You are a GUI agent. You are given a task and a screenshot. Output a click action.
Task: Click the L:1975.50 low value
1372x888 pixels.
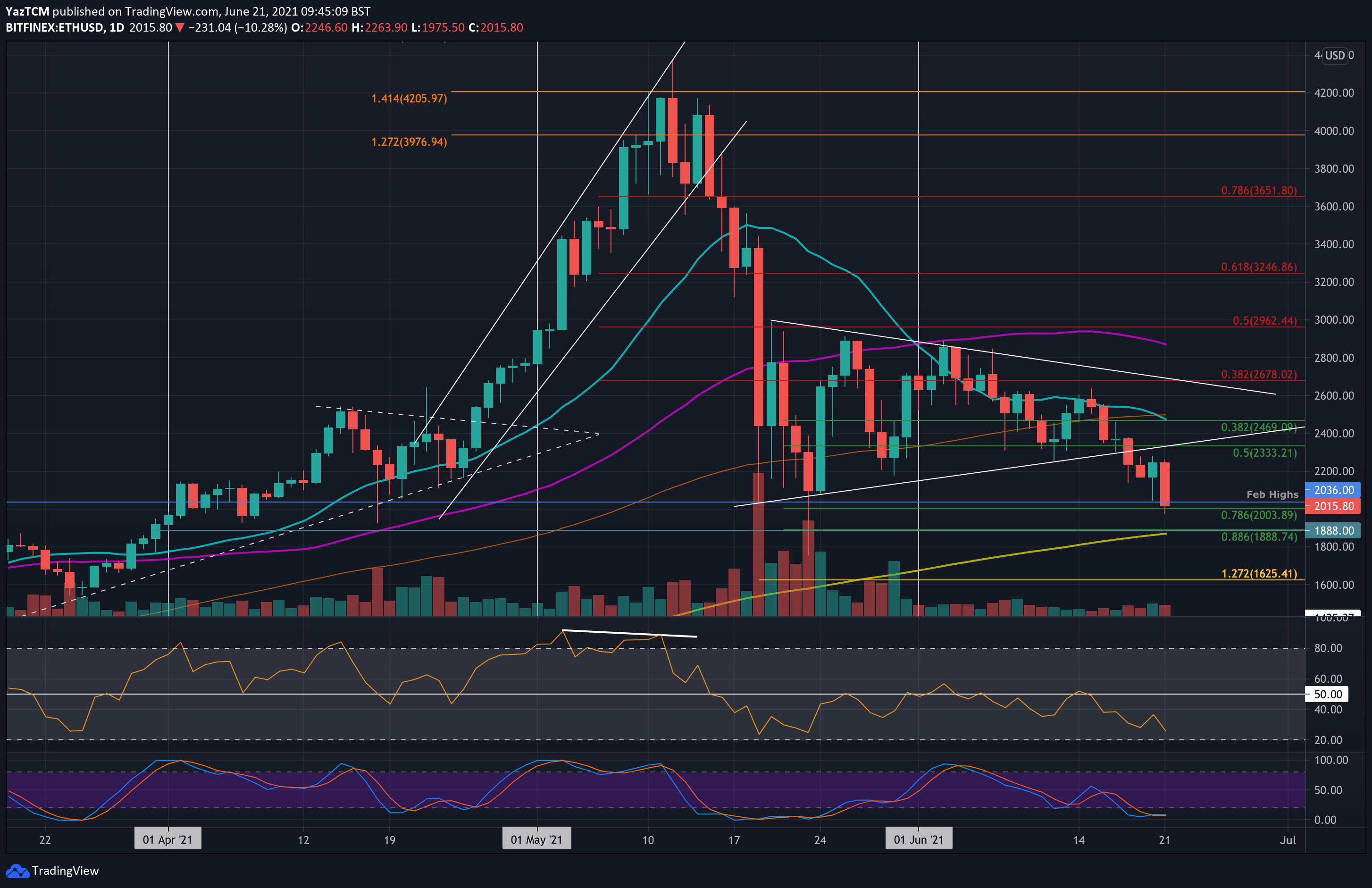[437, 28]
